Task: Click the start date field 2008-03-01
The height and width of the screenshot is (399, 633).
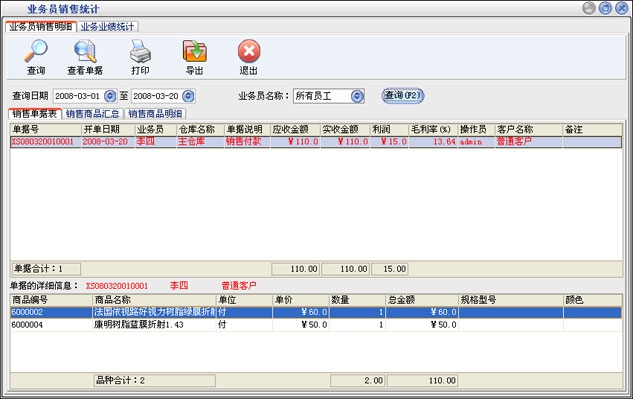Action: [x=78, y=96]
